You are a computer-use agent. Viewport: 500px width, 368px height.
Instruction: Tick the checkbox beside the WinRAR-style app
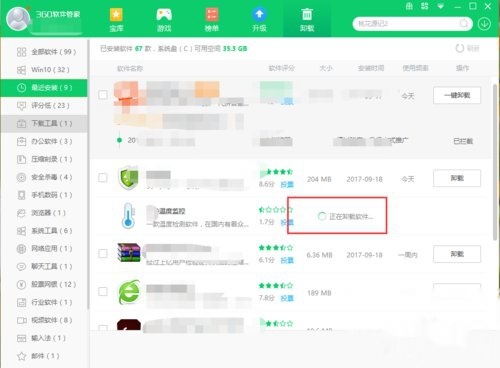(103, 254)
